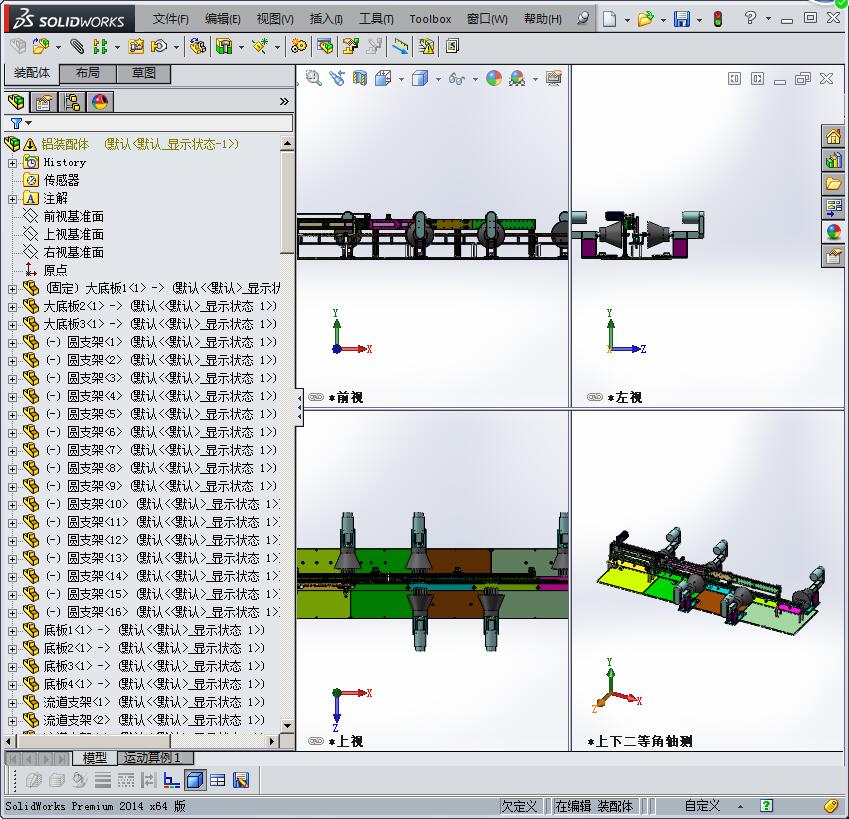The height and width of the screenshot is (819, 849).
Task: Toggle the Shaded view button in bottom toolbar
Action: (195, 780)
